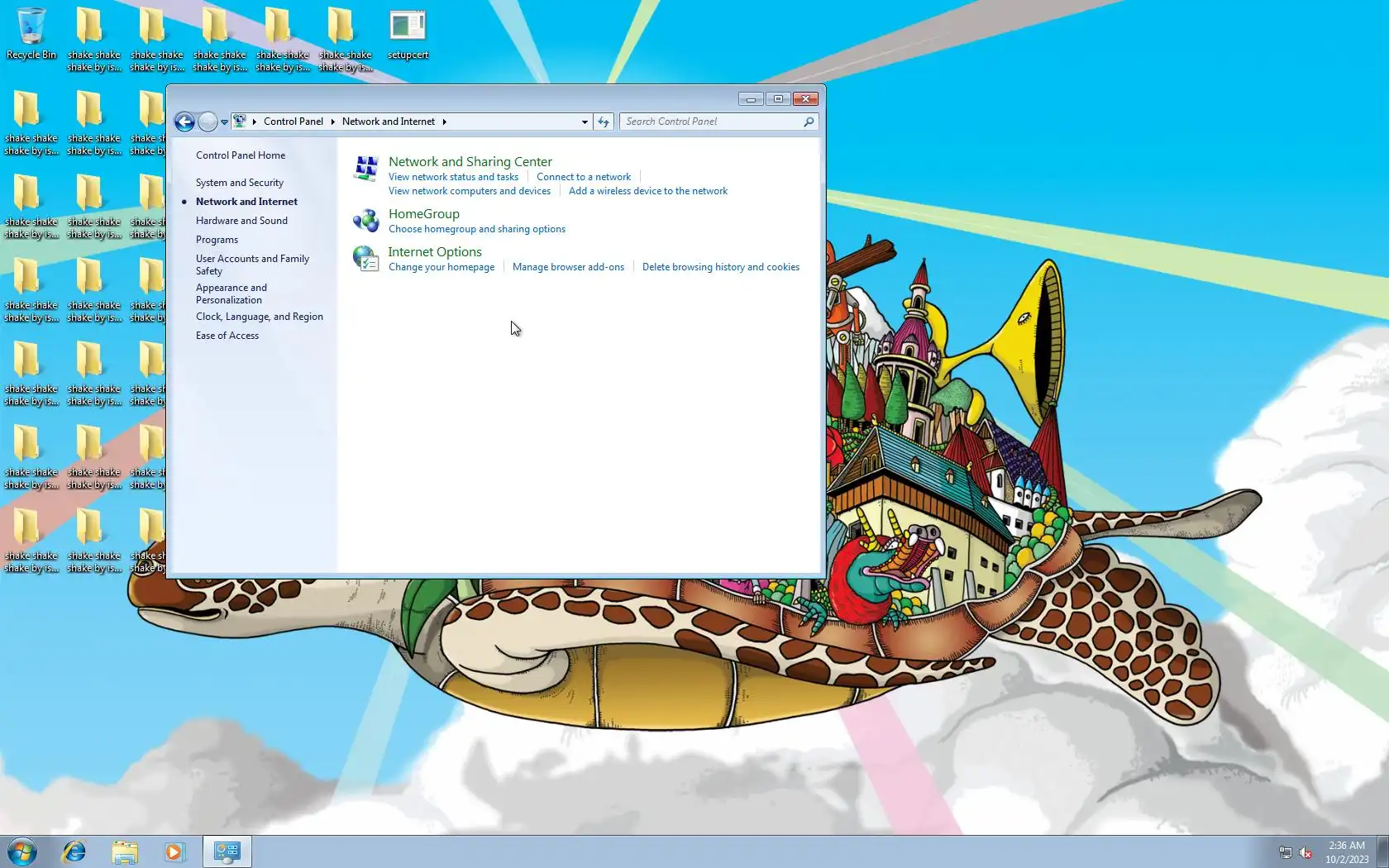Open the Internet Options heading link
The image size is (1389, 868).
point(435,252)
